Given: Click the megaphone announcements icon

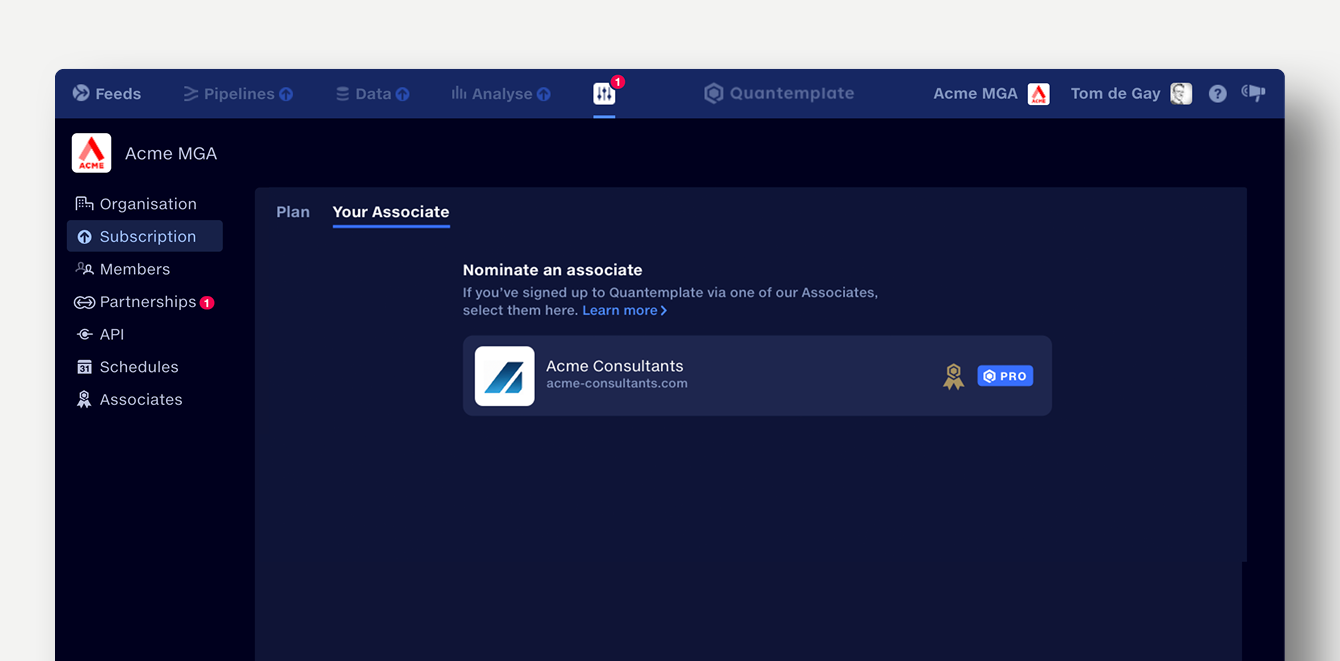Looking at the screenshot, I should pos(1253,93).
